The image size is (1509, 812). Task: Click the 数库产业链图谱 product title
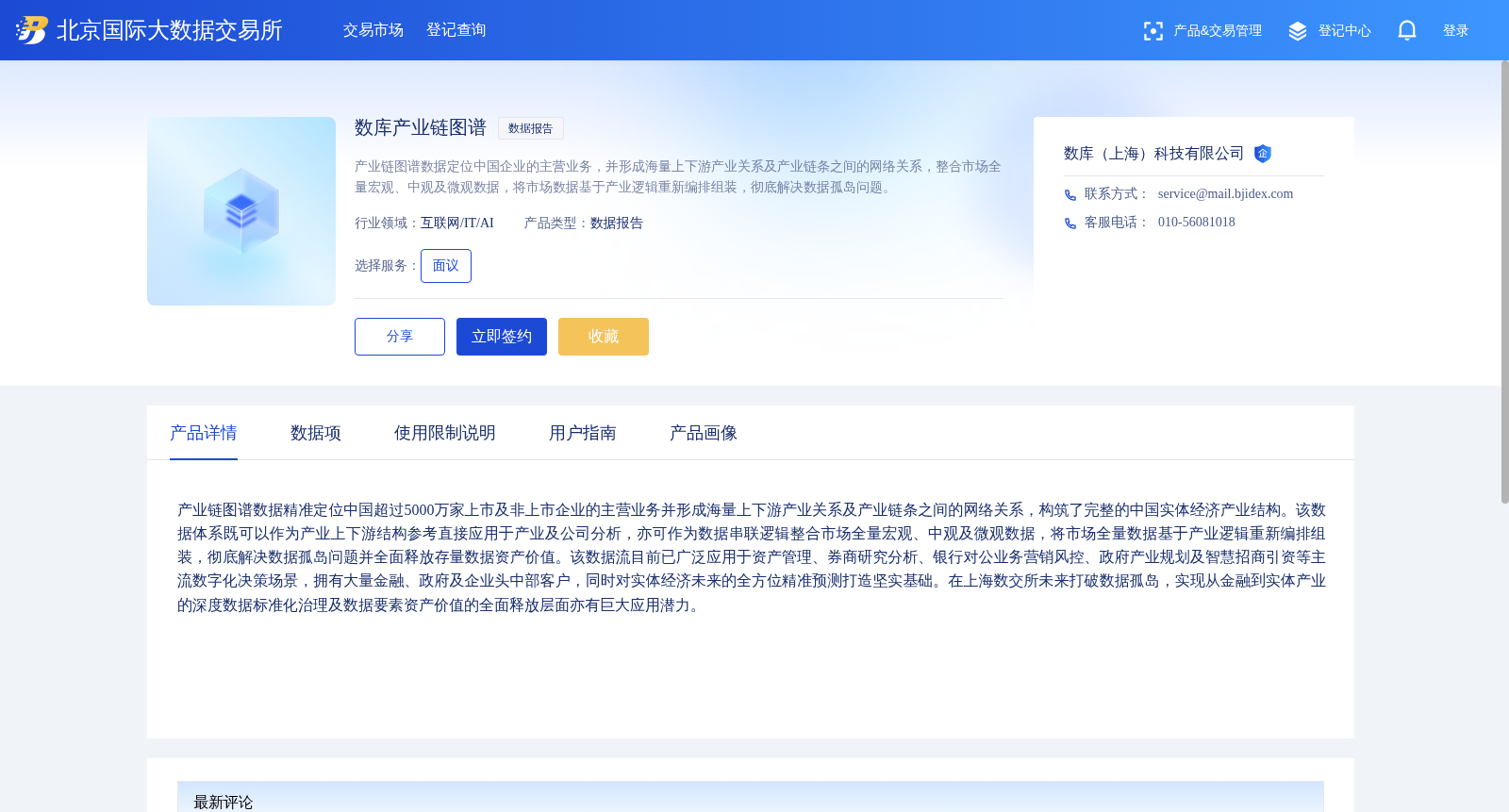(x=421, y=127)
